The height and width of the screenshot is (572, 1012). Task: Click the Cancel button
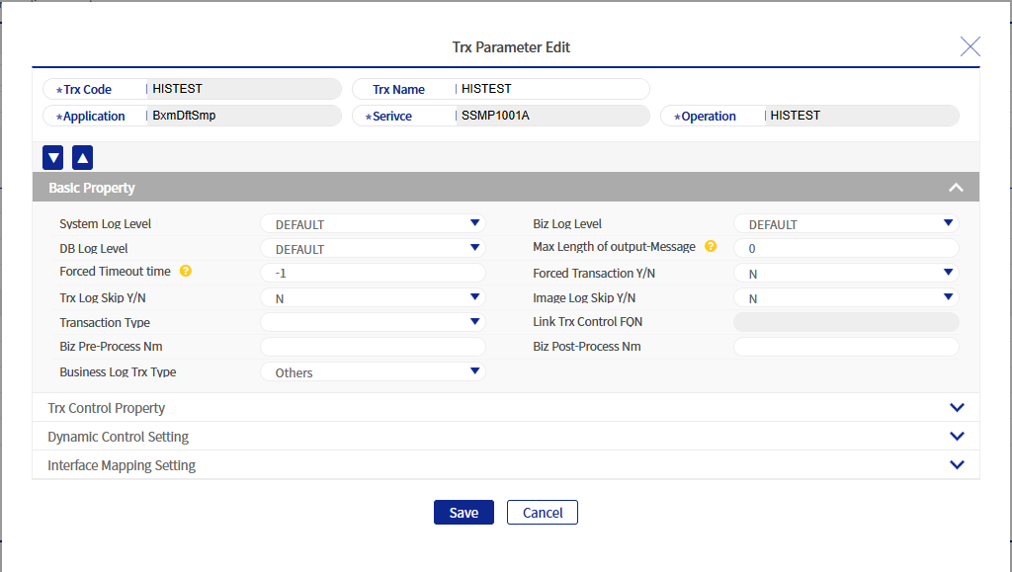tap(542, 512)
